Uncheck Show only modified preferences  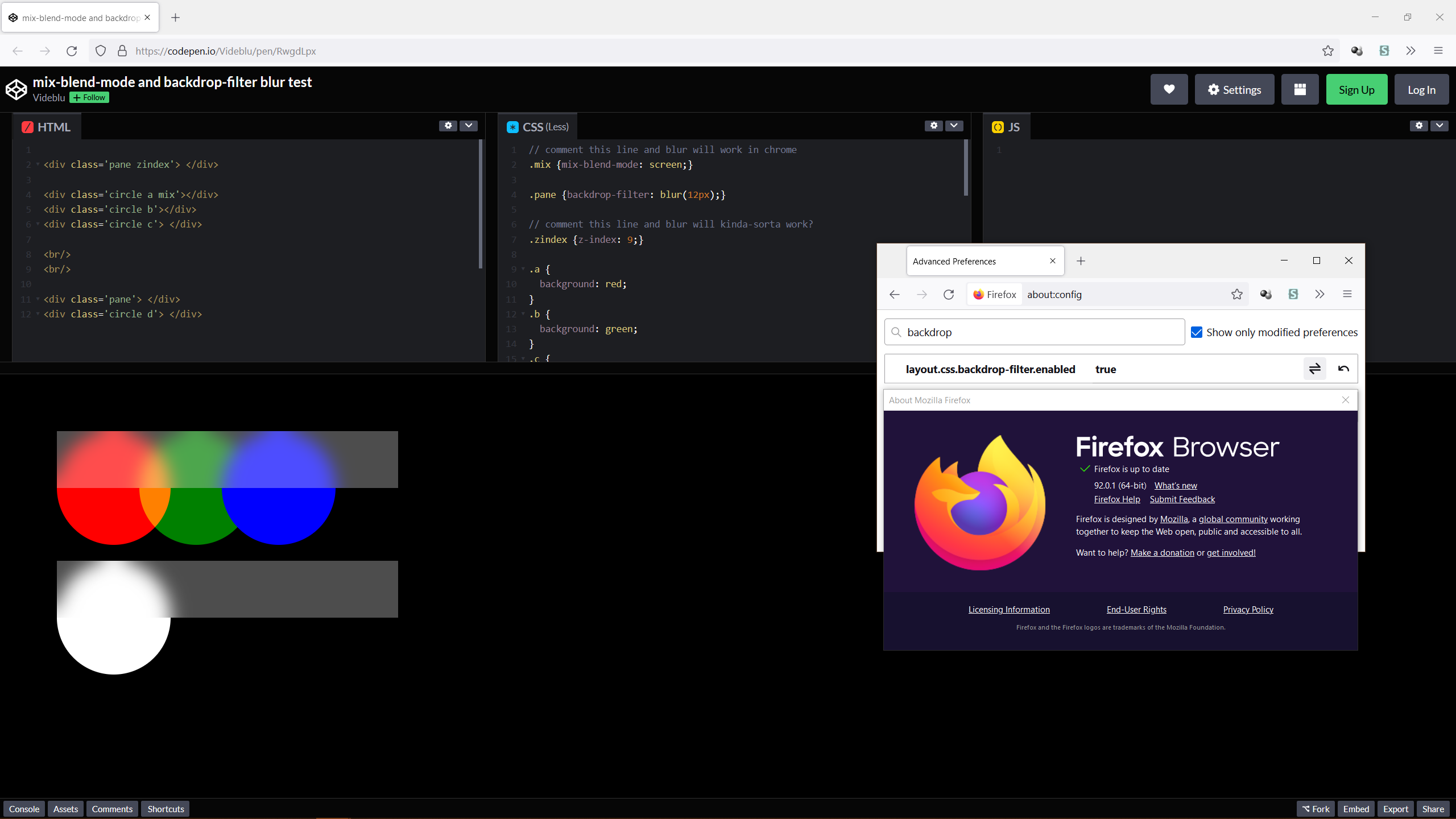tap(1197, 332)
